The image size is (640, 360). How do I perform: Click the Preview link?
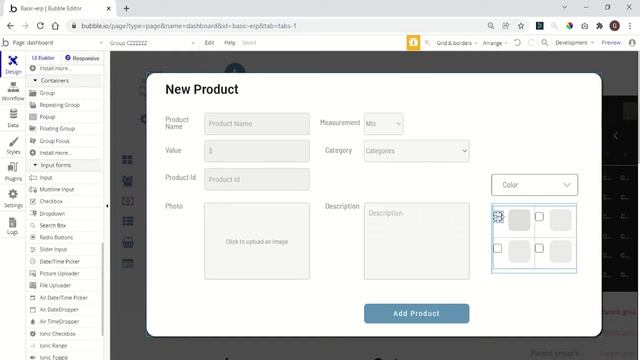tap(611, 42)
